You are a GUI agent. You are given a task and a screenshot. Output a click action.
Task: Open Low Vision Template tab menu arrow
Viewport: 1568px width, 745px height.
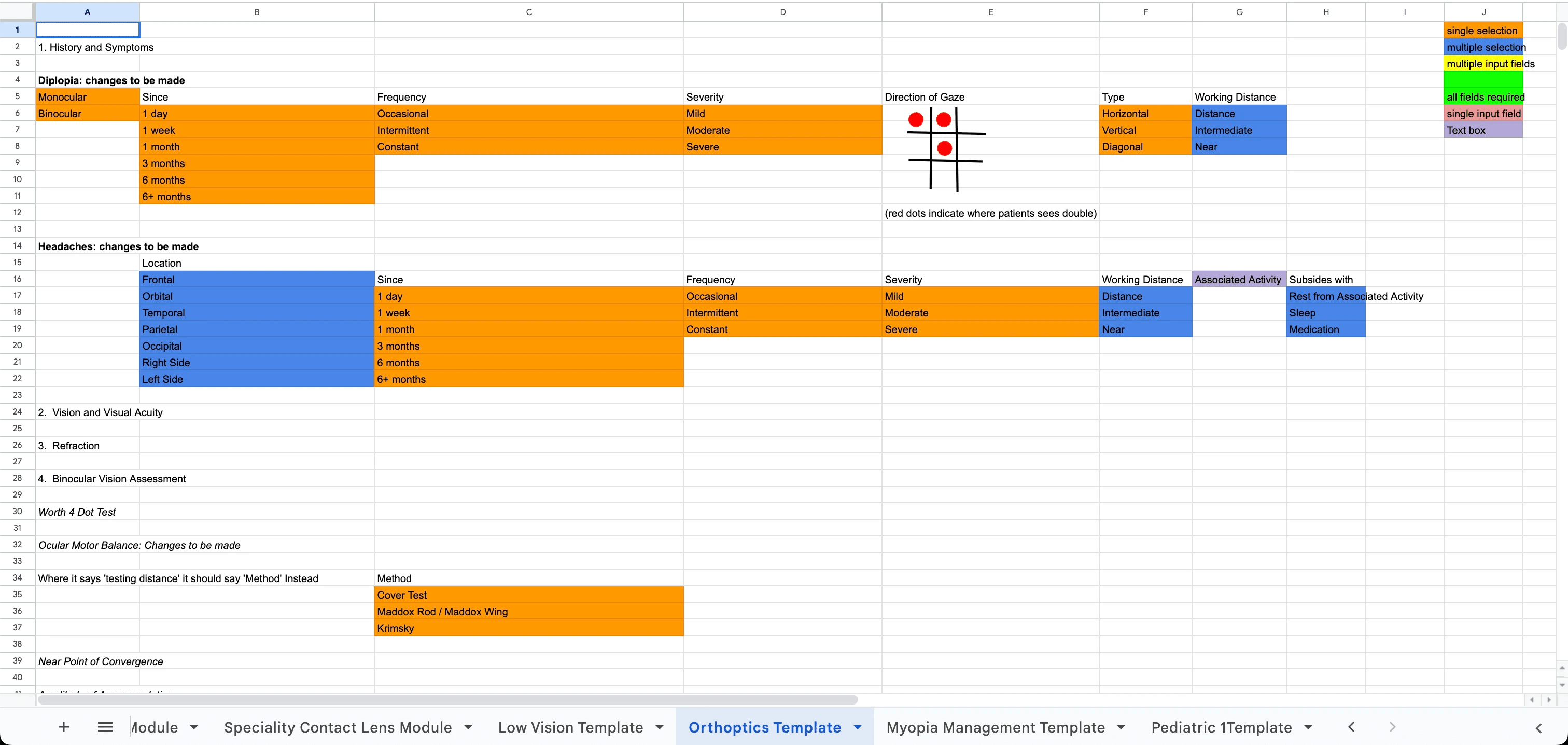click(x=659, y=727)
